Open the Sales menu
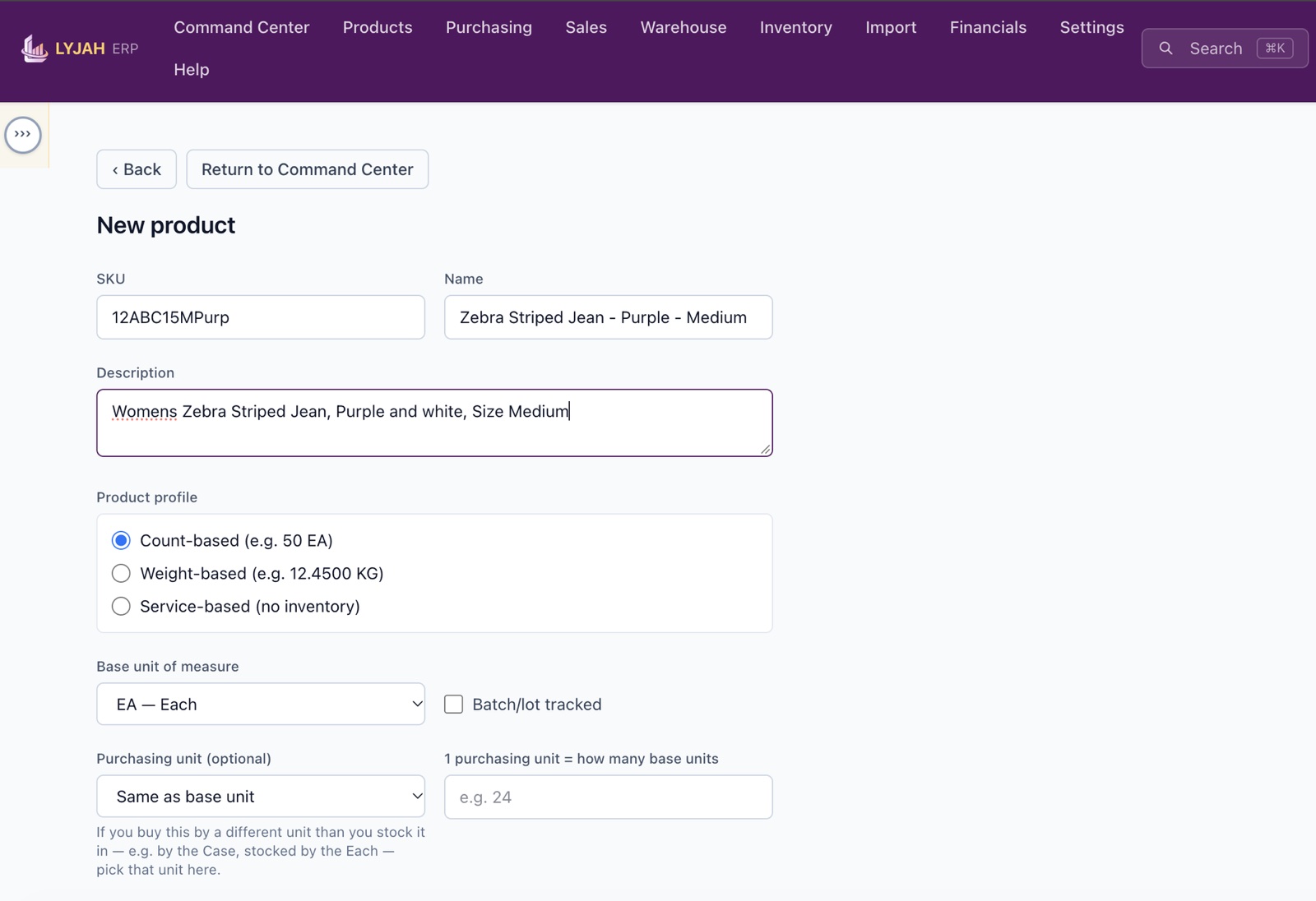 [586, 27]
